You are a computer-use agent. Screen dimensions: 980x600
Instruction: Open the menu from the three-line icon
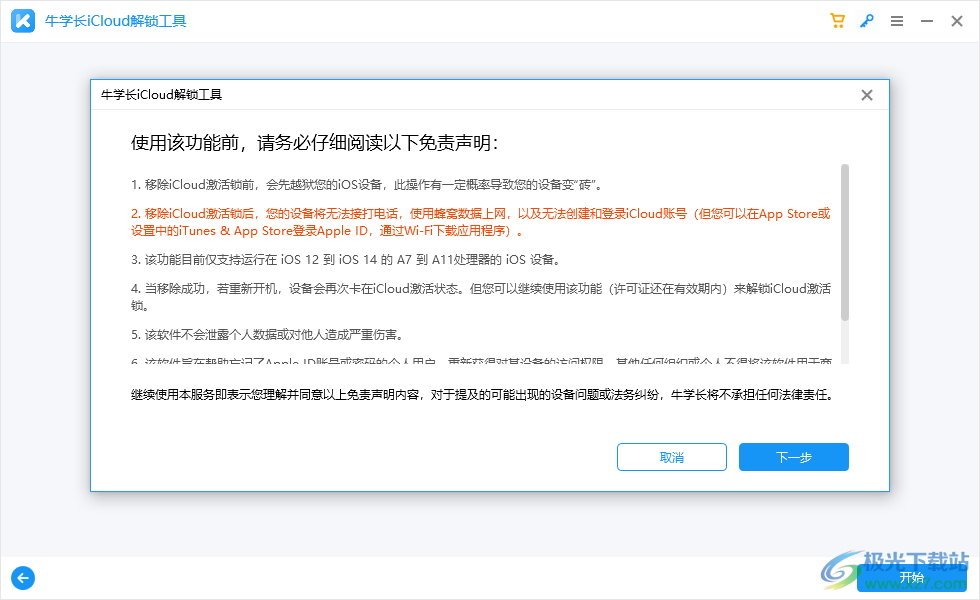point(897,20)
